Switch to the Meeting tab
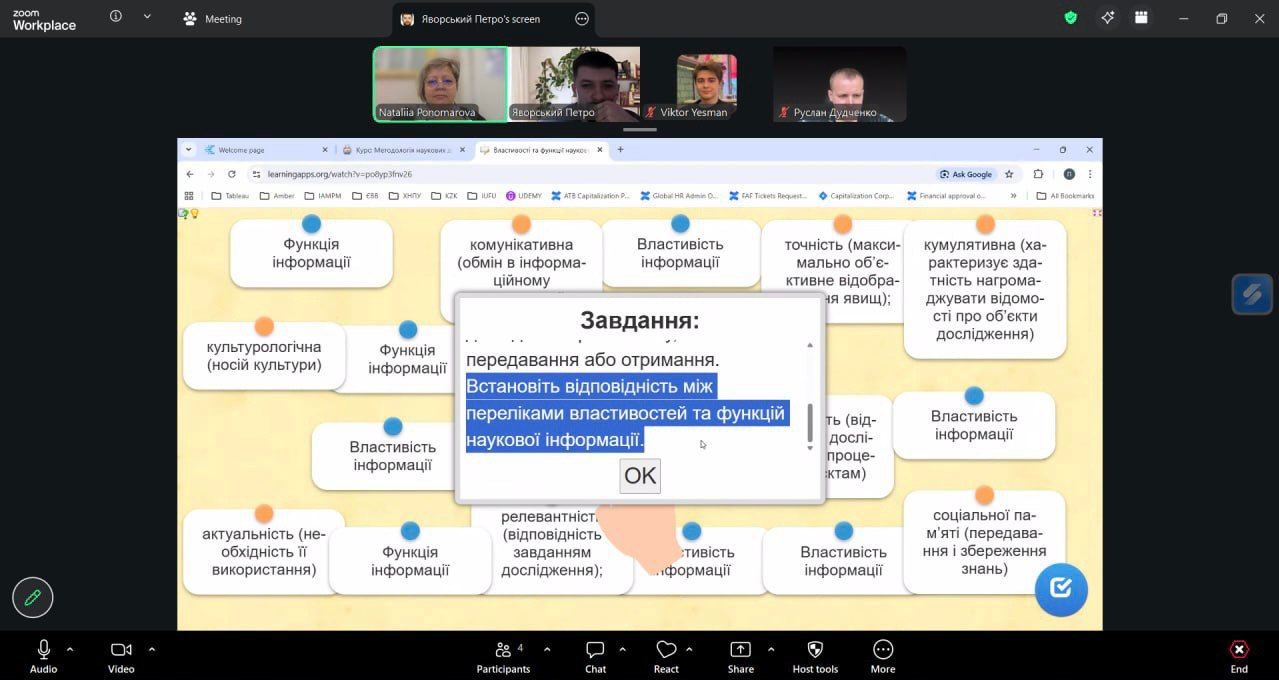Image resolution: width=1279 pixels, height=680 pixels. 213,19
